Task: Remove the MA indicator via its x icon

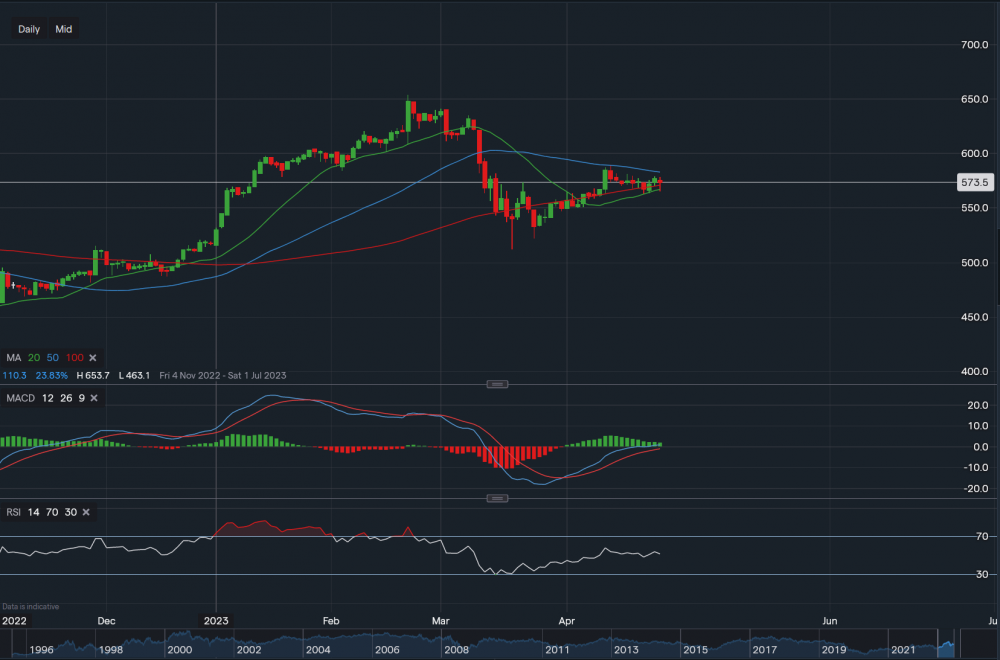Action: pos(91,357)
